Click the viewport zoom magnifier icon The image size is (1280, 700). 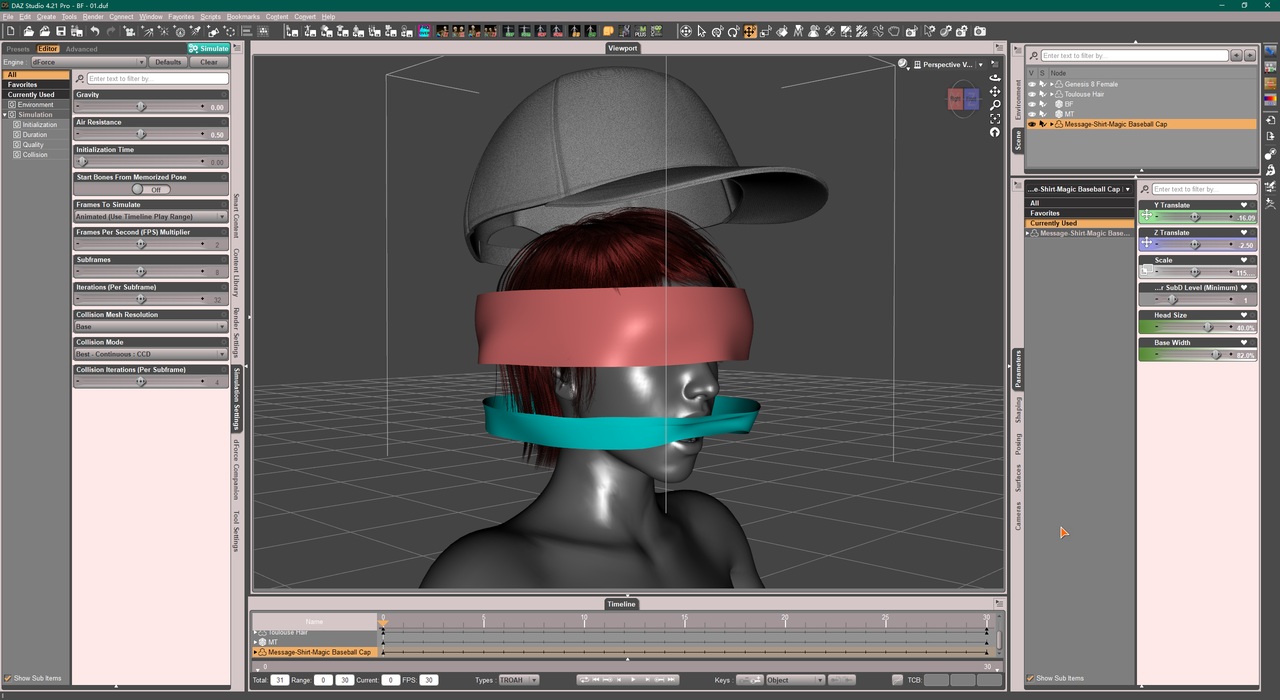point(995,105)
